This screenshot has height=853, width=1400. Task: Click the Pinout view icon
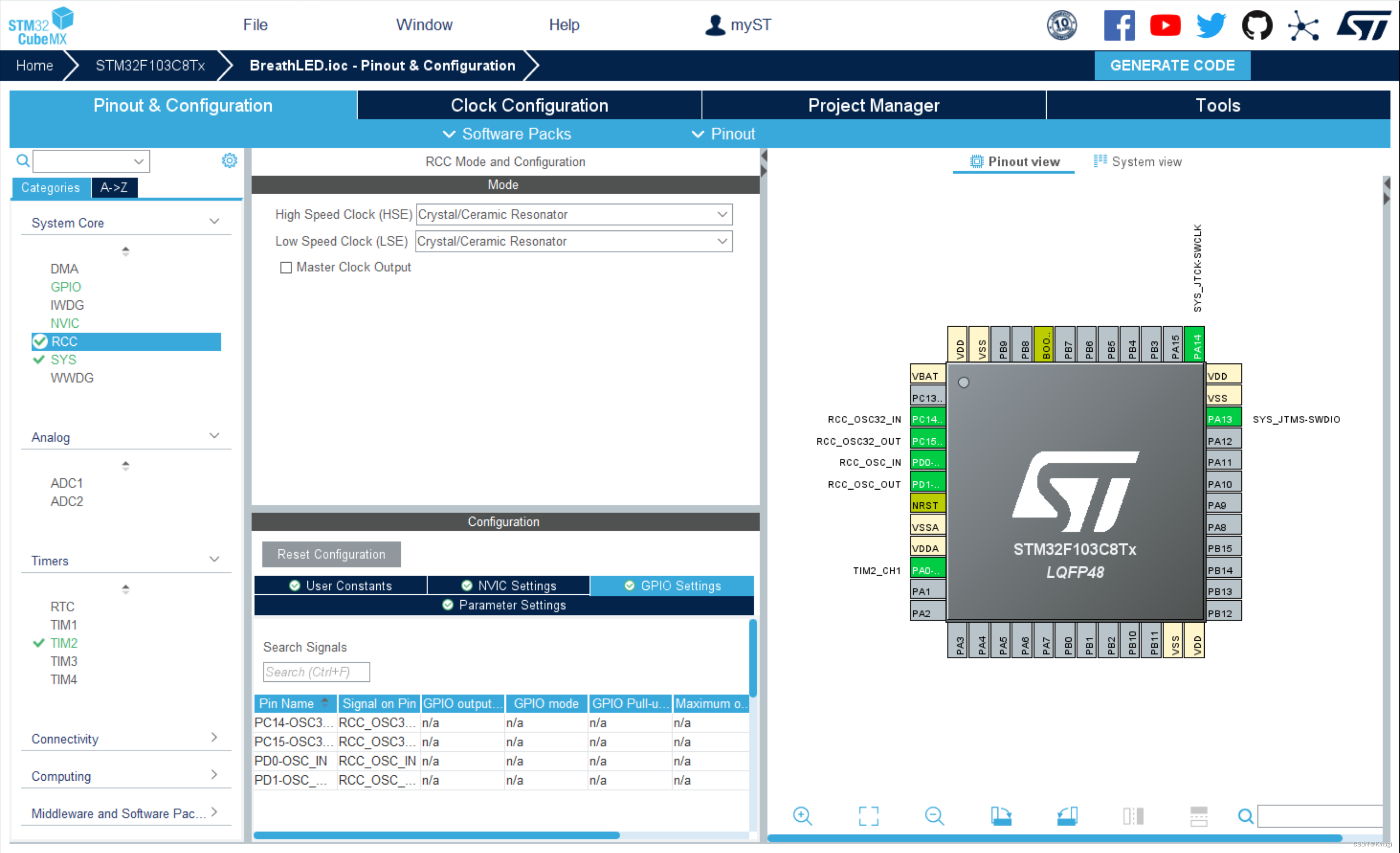coord(974,160)
